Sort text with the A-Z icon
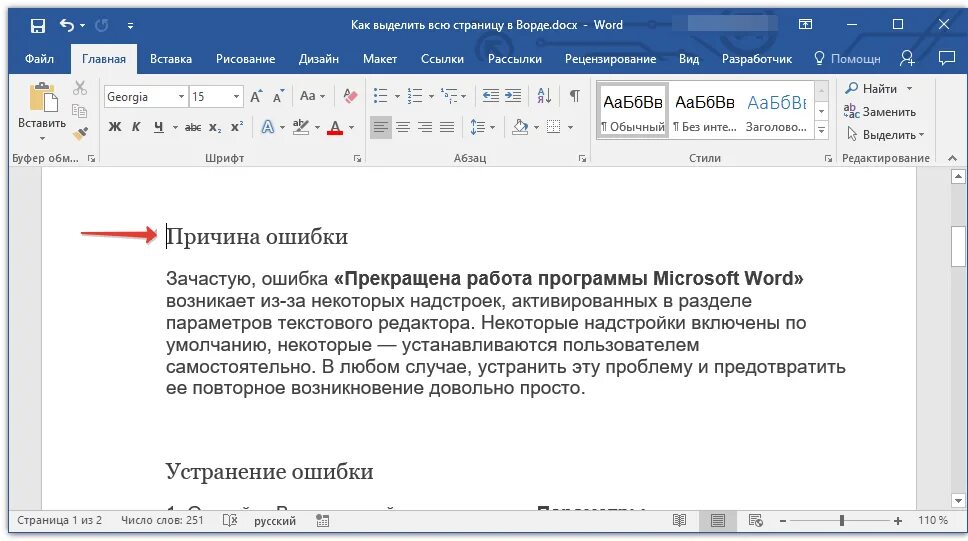The image size is (968, 541). pyautogui.click(x=544, y=95)
